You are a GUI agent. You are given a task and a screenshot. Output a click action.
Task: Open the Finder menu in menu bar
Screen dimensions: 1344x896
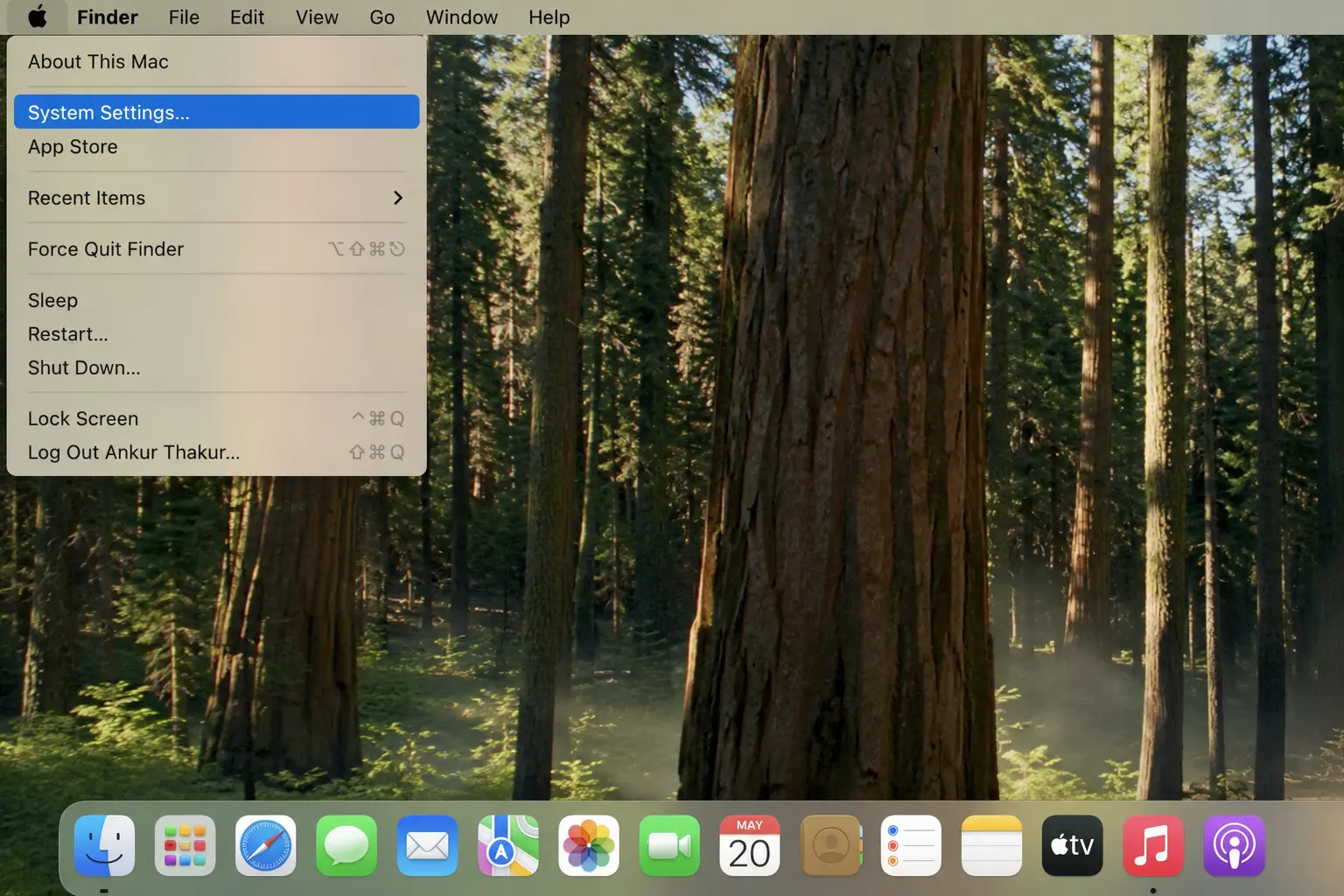pos(108,17)
